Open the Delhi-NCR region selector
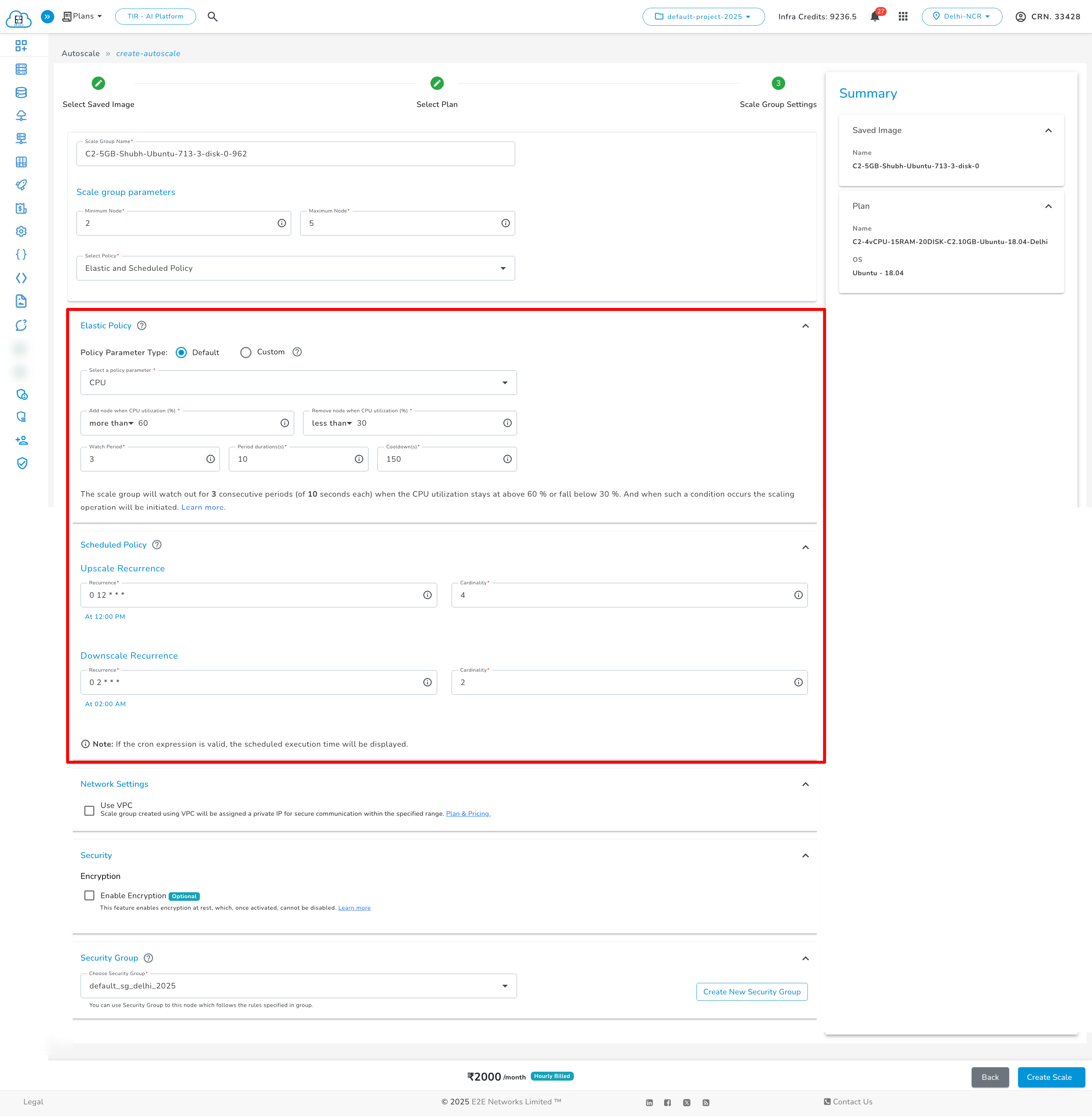 [962, 16]
